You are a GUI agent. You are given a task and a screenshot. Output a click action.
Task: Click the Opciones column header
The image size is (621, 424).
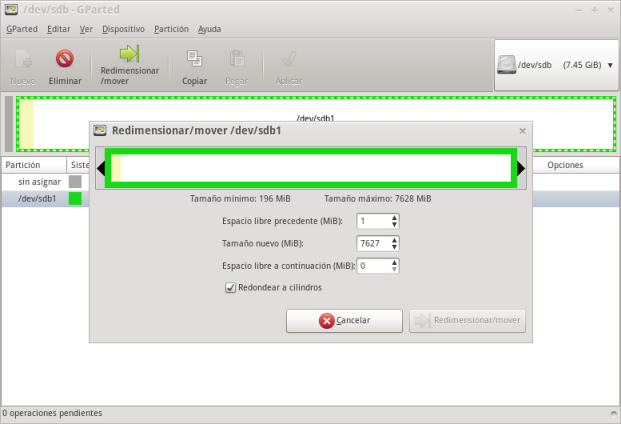click(x=565, y=165)
